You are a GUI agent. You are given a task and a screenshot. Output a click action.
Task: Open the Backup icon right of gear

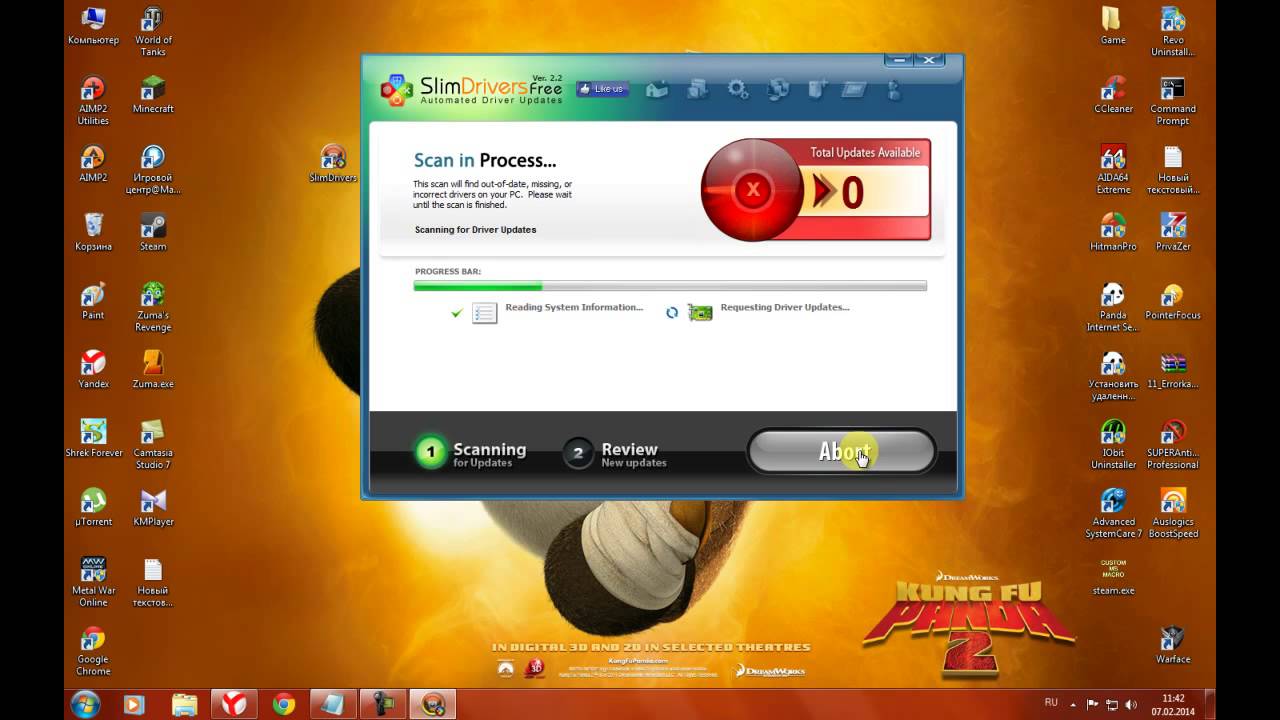click(778, 90)
